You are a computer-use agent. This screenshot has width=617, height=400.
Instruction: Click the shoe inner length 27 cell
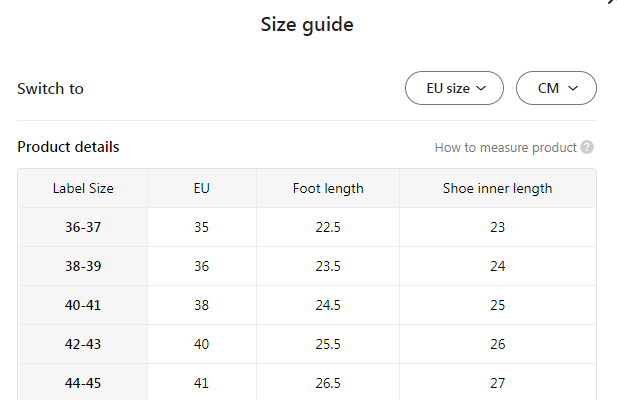pos(497,382)
